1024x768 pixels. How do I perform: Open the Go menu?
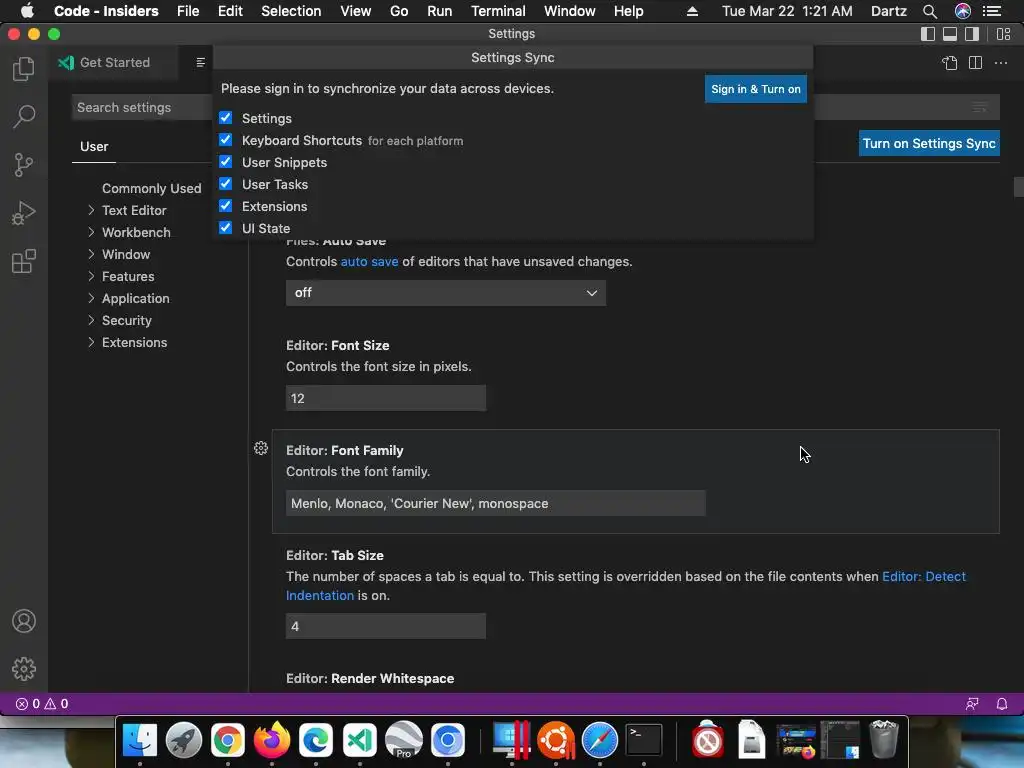399,11
